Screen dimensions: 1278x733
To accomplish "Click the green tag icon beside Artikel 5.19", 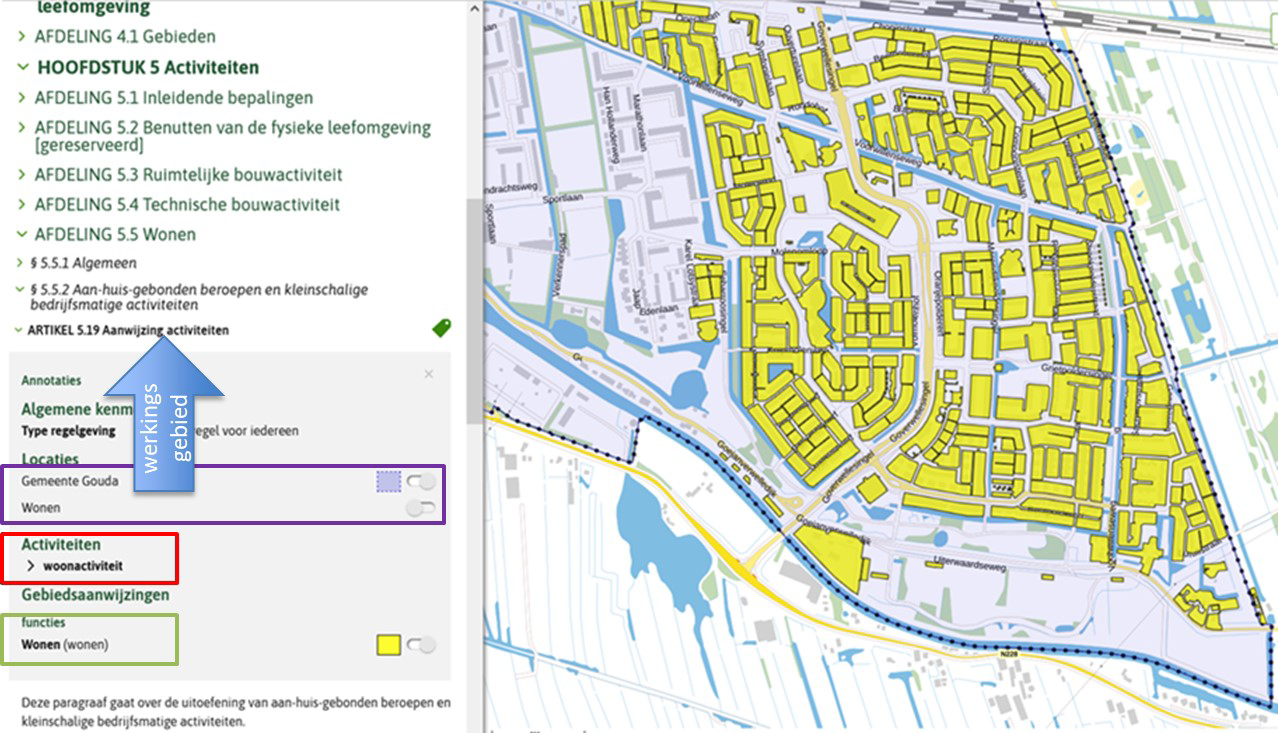I will point(441,327).
